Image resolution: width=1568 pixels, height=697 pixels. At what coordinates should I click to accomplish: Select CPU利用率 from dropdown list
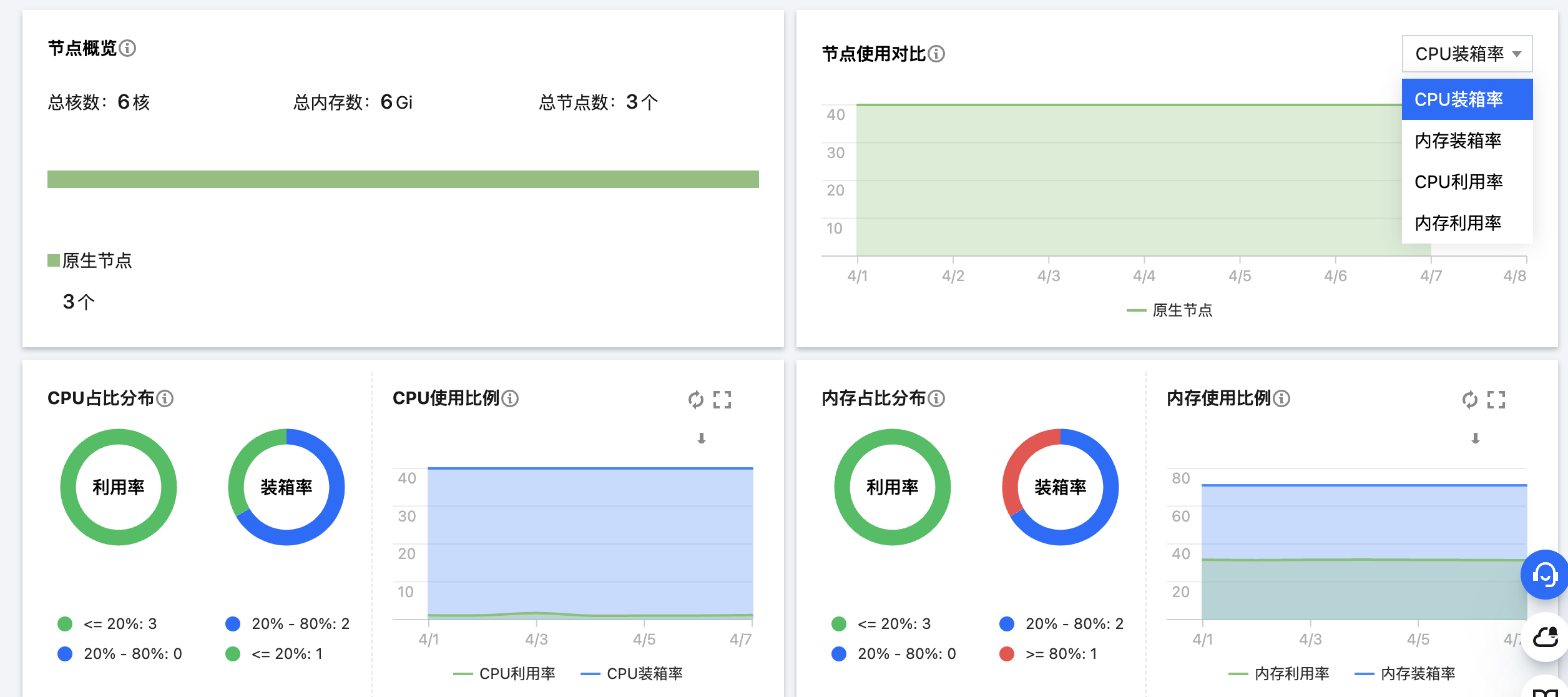click(x=1458, y=182)
